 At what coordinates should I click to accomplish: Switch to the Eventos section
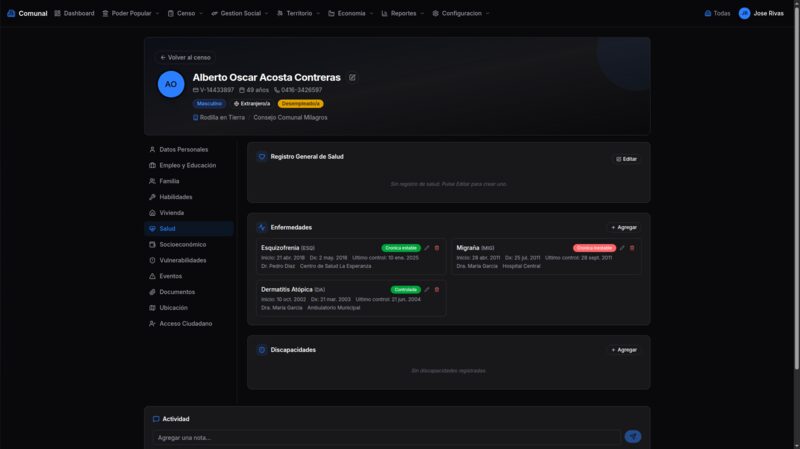[189, 276]
